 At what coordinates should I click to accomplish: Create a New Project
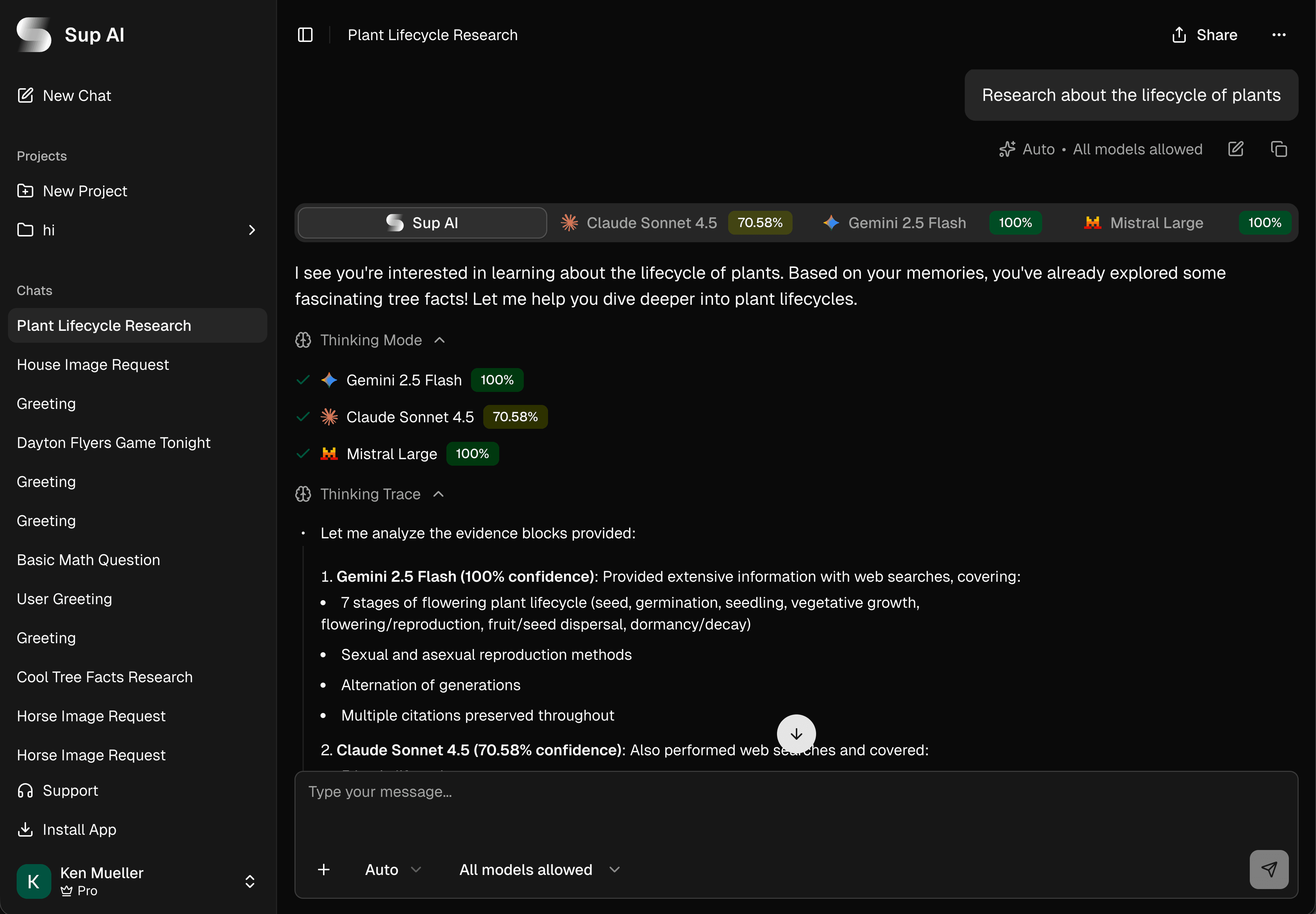click(84, 191)
